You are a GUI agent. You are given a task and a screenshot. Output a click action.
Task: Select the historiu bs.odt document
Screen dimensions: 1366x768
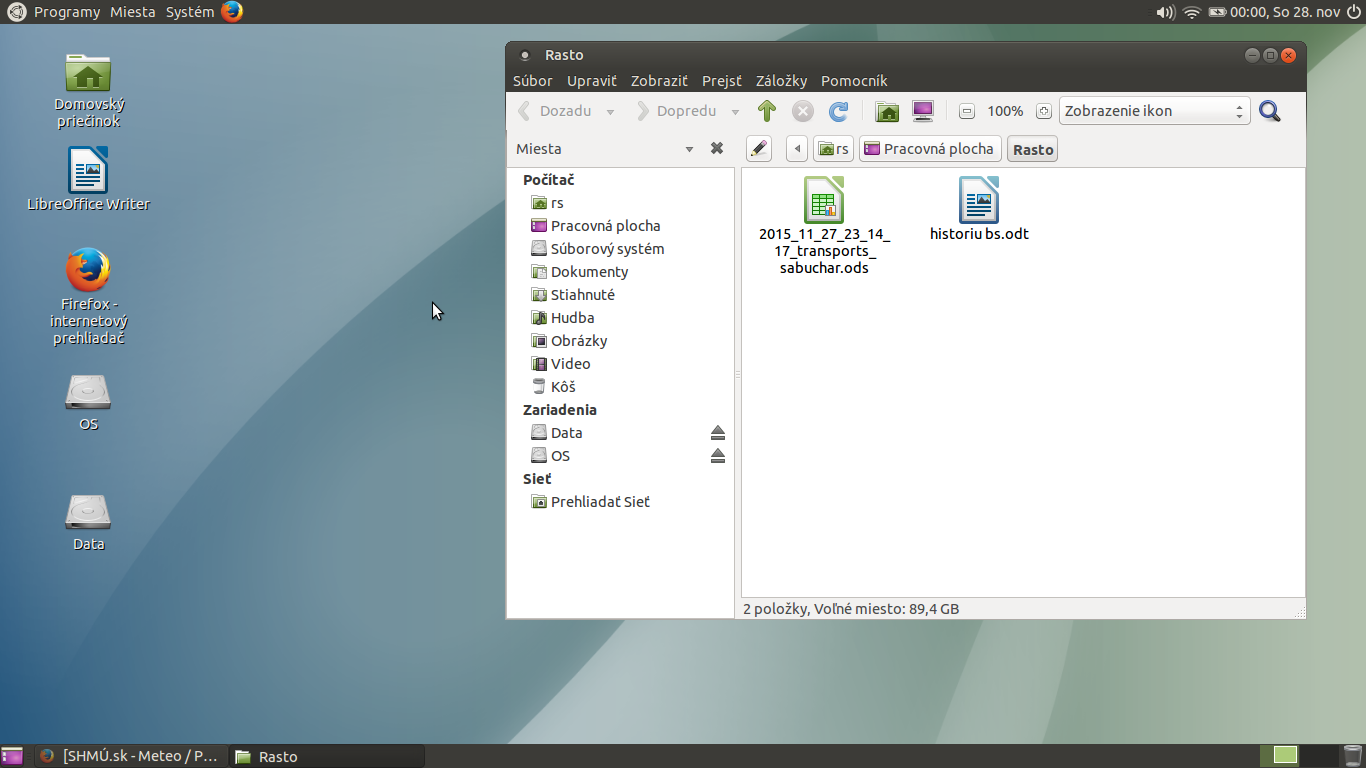pos(979,209)
